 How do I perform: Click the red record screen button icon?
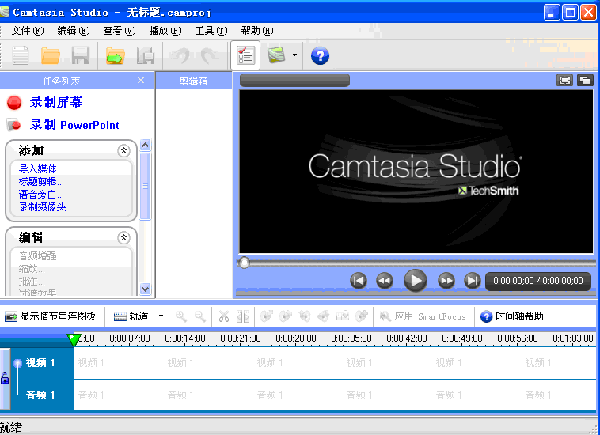tap(14, 103)
